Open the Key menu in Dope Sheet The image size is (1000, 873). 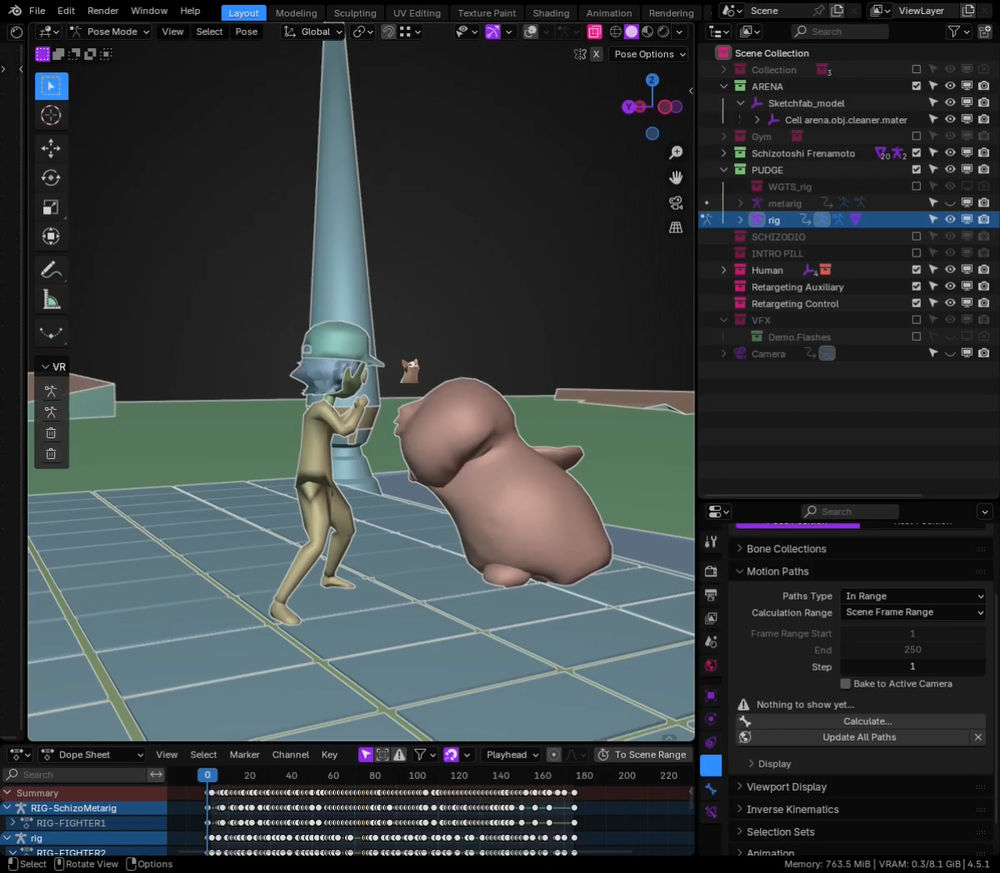coord(329,754)
